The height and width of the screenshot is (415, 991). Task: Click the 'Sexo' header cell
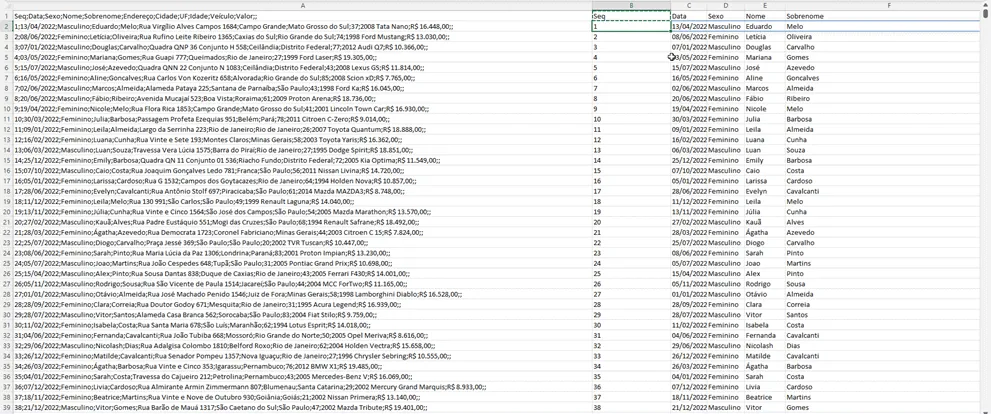725,16
